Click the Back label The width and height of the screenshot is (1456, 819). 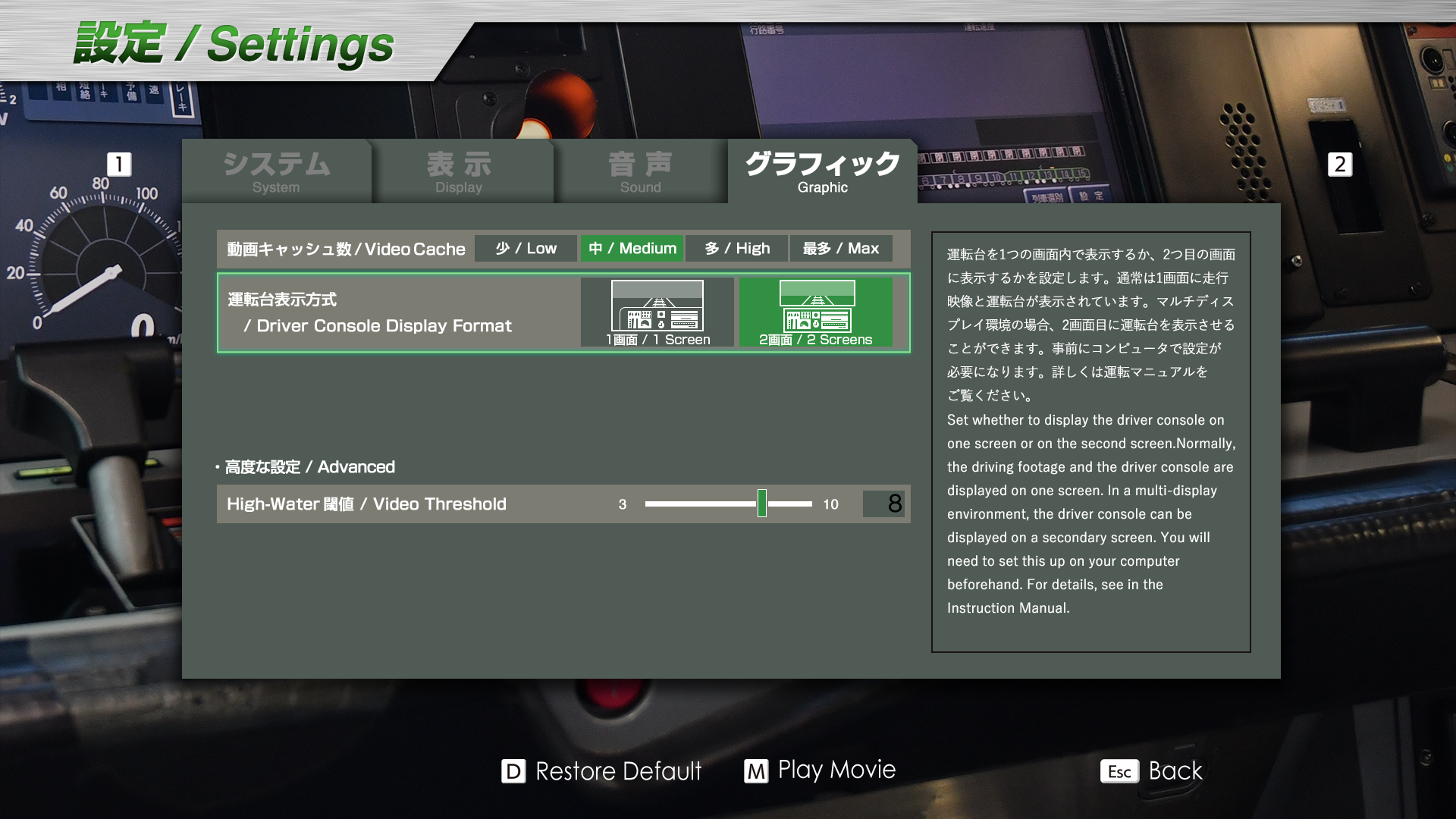pyautogui.click(x=1175, y=771)
